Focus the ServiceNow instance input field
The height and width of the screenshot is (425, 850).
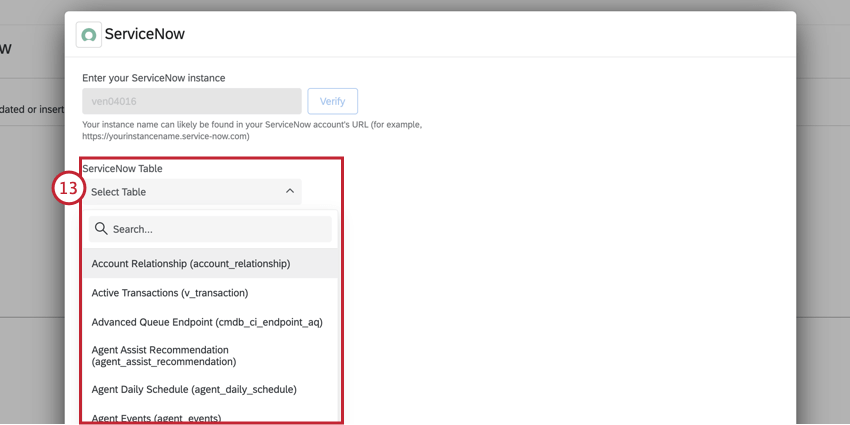[x=192, y=101]
